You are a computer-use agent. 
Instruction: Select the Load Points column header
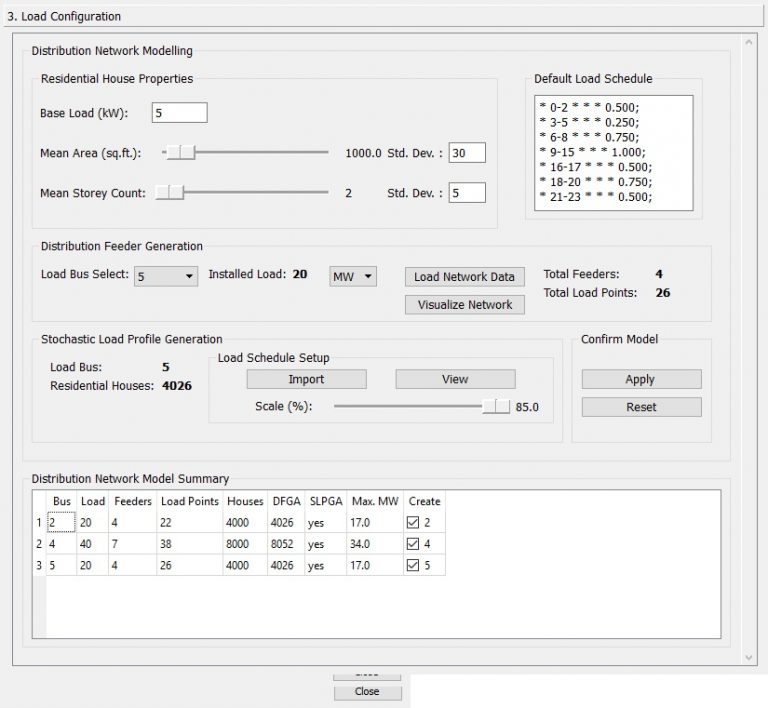pos(190,501)
